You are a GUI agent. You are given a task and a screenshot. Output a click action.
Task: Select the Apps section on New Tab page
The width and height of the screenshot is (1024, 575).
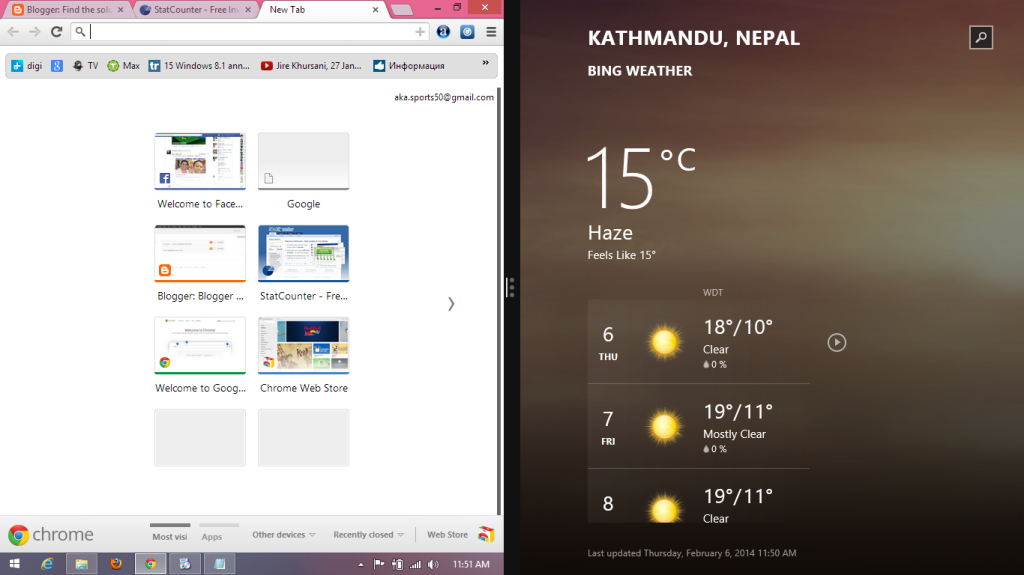212,536
